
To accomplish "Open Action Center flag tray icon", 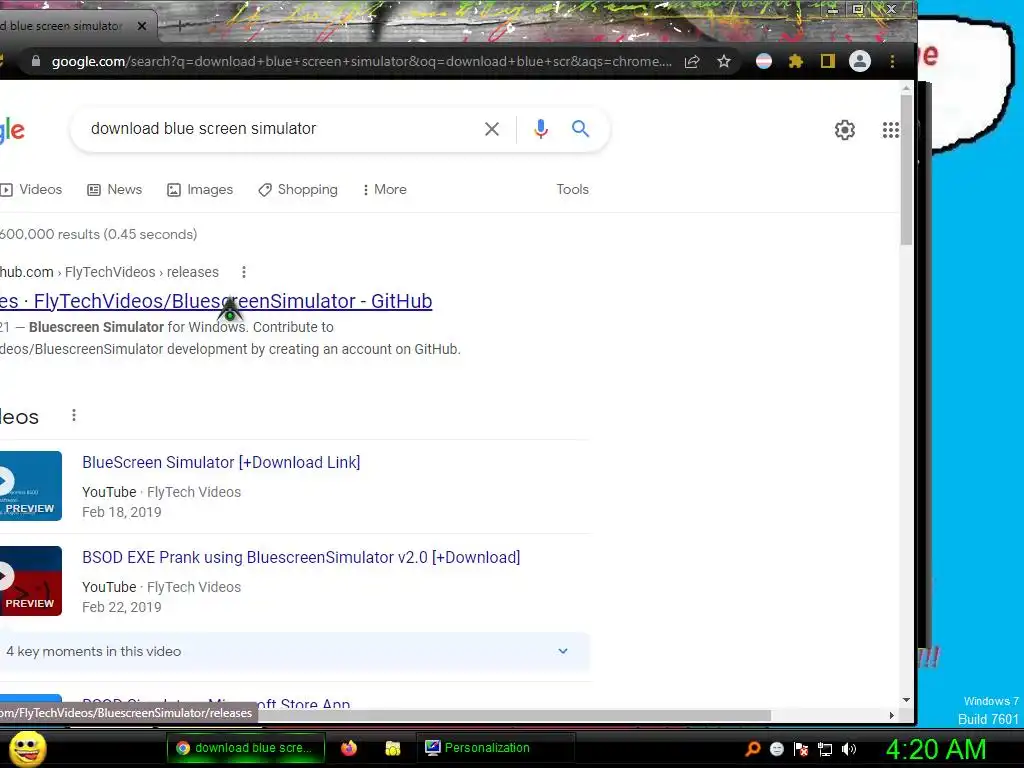I will 801,749.
